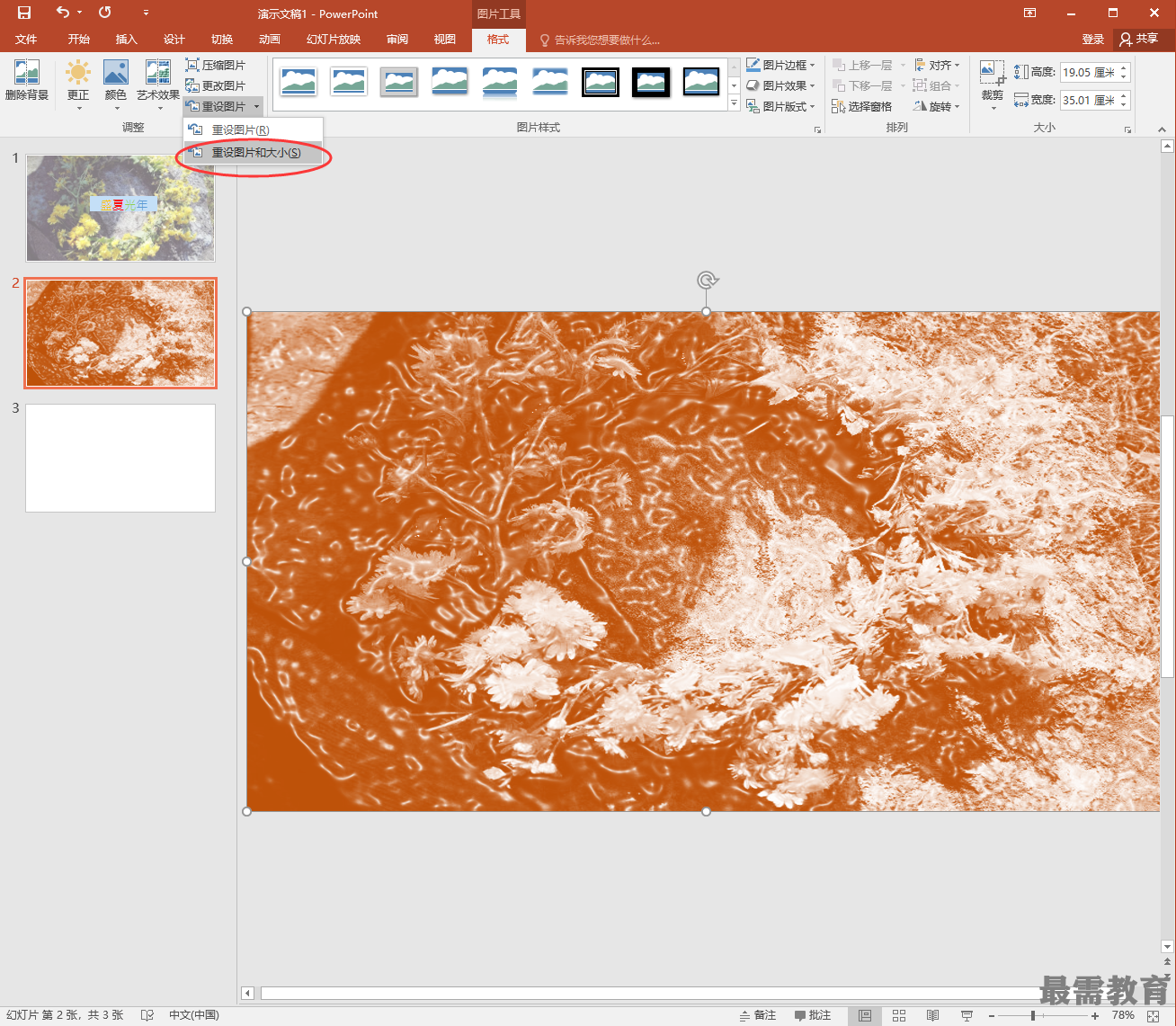Increase the height value with the up stepper
The height and width of the screenshot is (1026, 1176).
(1124, 67)
